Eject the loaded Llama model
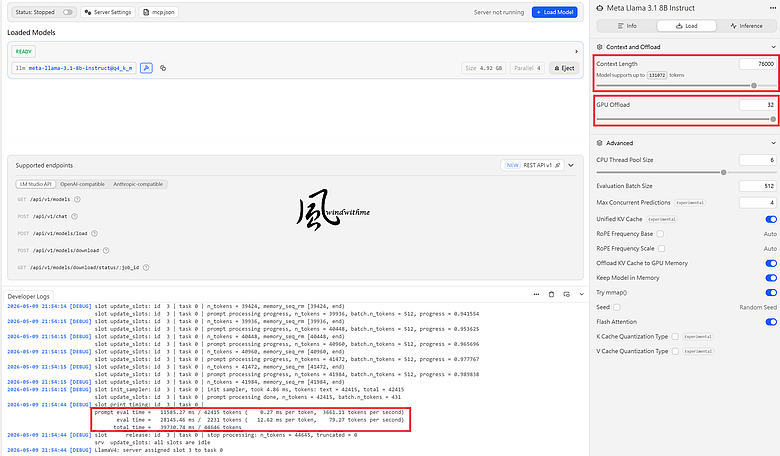 tap(564, 68)
